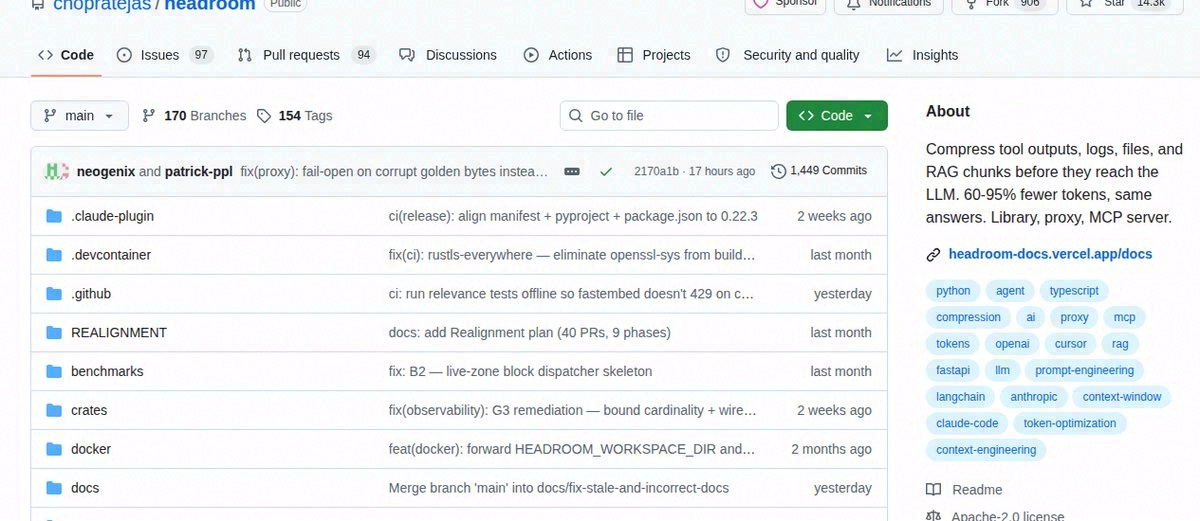Screen dimensions: 1200x521
Task: Switch to the Pull requests tab
Action: coord(306,55)
